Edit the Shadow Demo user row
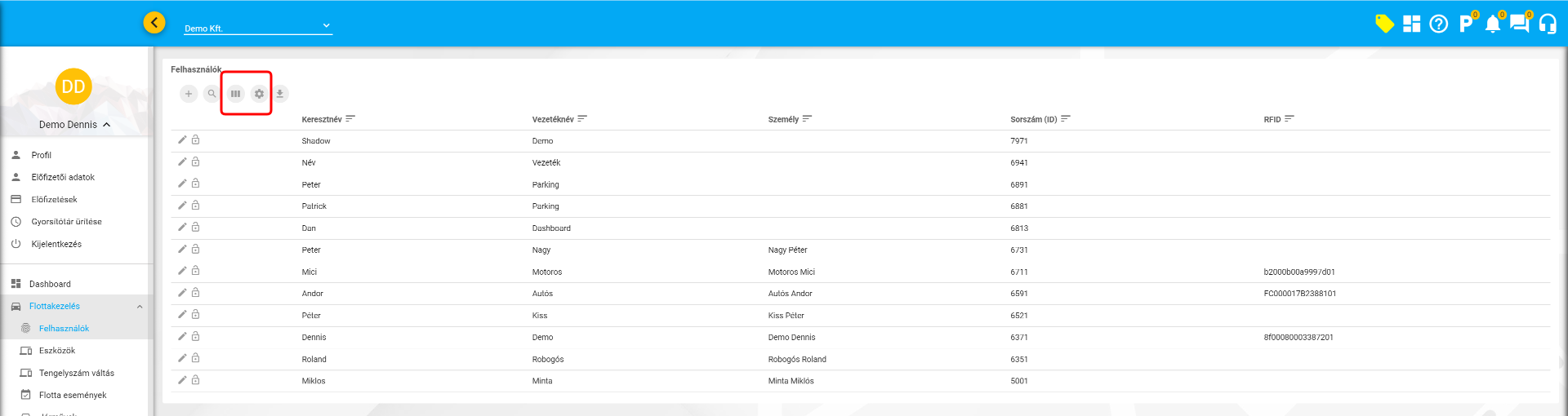Image resolution: width=1568 pixels, height=416 pixels. pos(182,140)
